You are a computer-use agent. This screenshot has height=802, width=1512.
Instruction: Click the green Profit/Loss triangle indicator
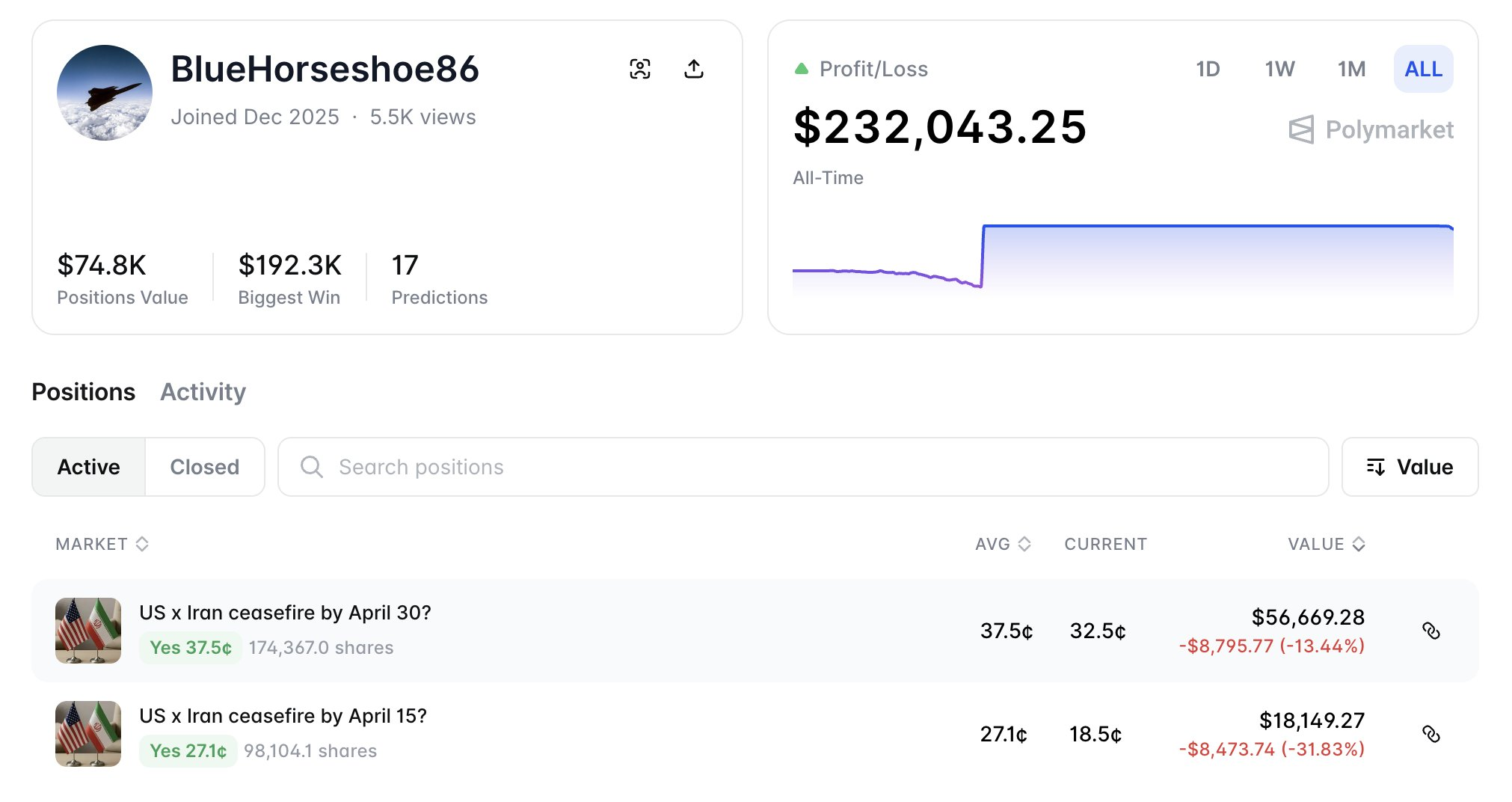802,69
